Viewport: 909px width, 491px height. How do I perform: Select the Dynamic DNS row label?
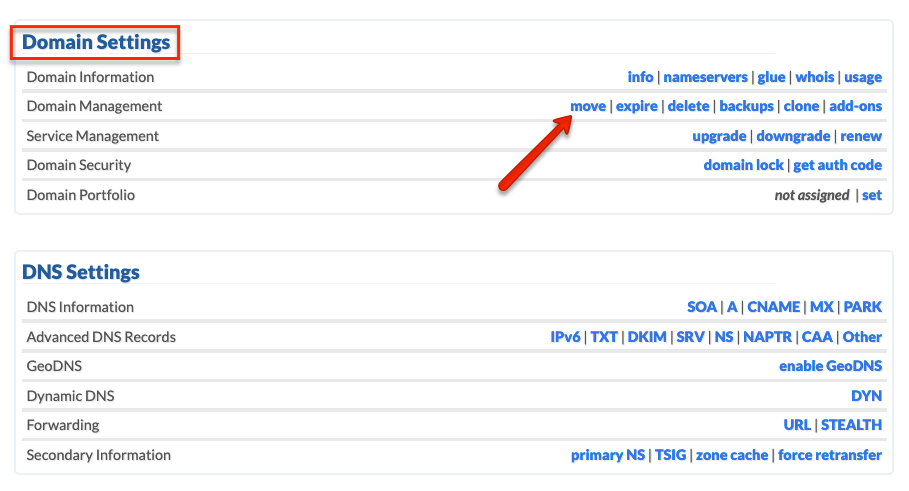tap(70, 396)
